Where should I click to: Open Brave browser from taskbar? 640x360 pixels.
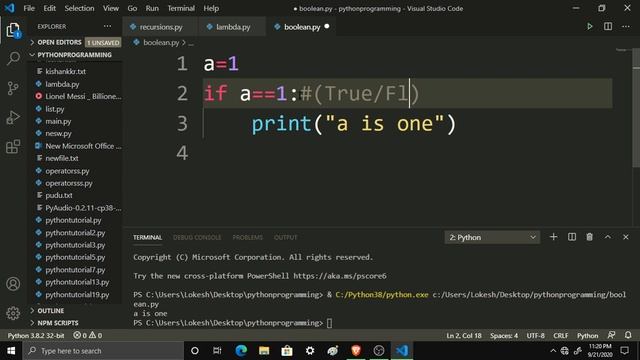point(356,351)
